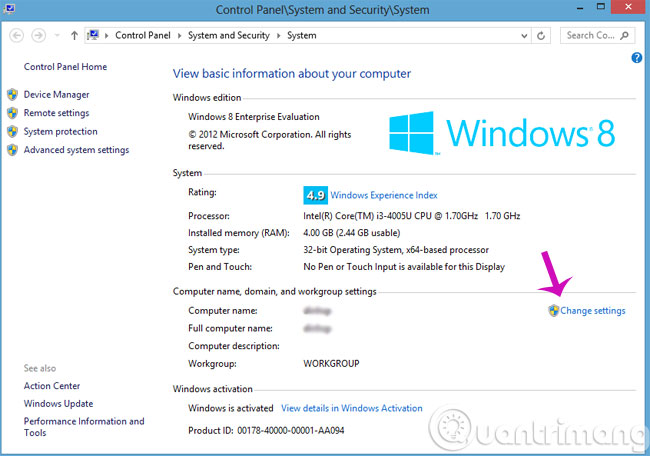Click the Forward navigation arrow
The image size is (650, 456).
coord(39,36)
